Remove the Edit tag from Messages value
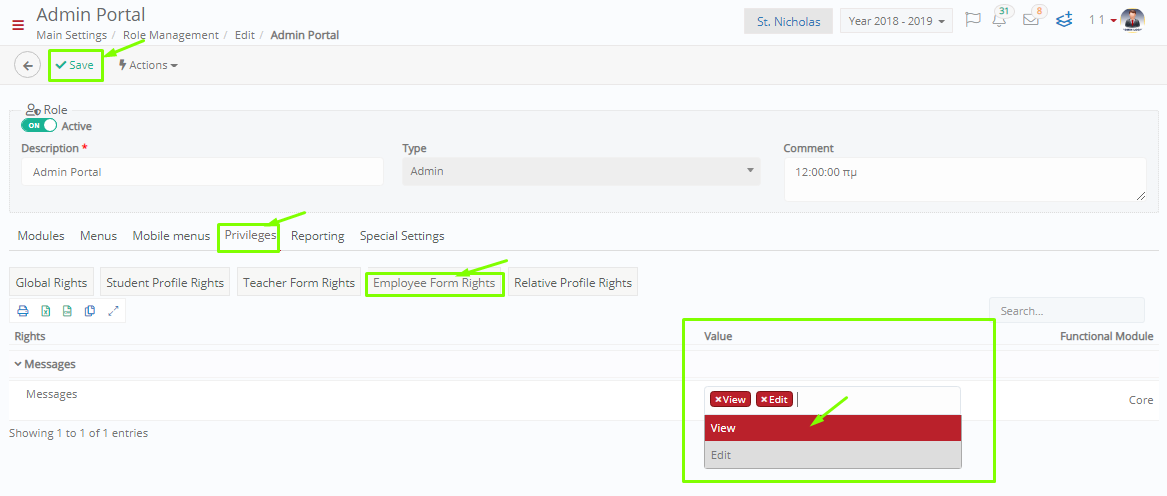1167x496 pixels. pyautogui.click(x=764, y=400)
